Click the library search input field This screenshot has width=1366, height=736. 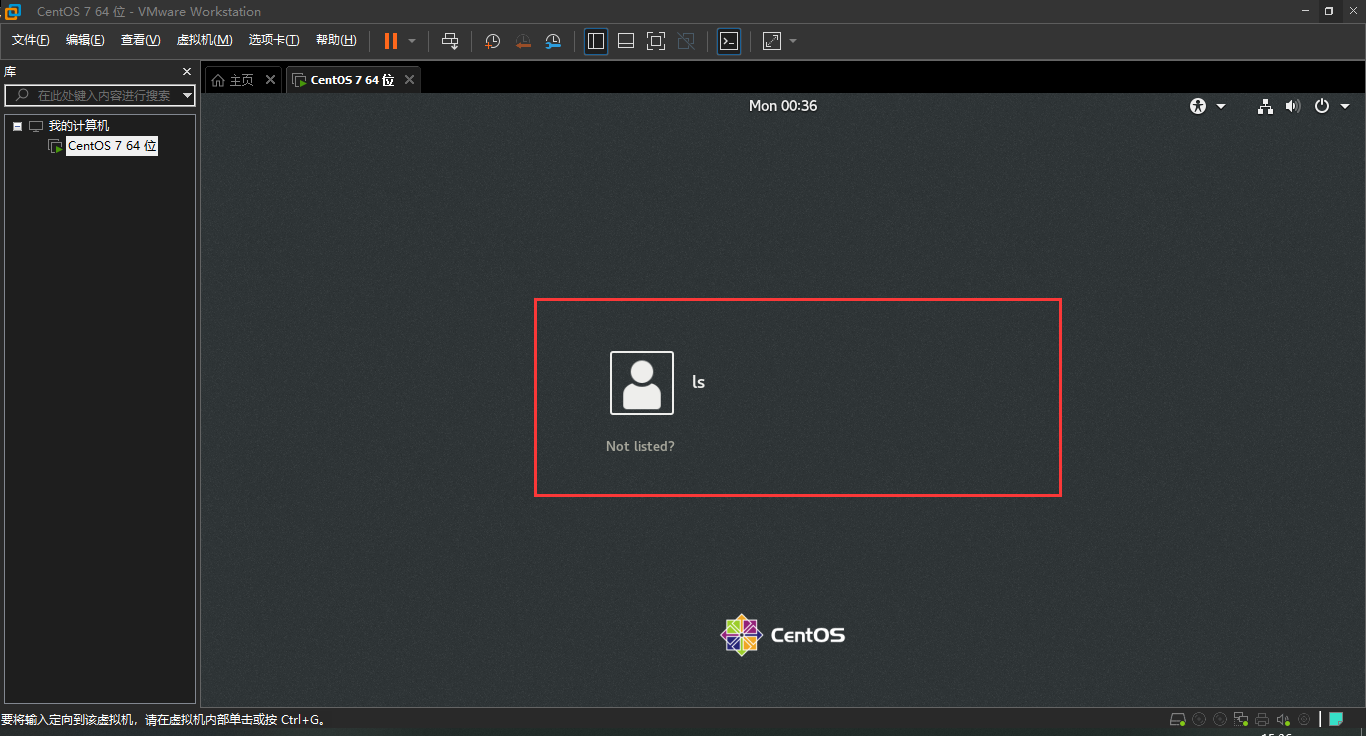click(x=100, y=95)
